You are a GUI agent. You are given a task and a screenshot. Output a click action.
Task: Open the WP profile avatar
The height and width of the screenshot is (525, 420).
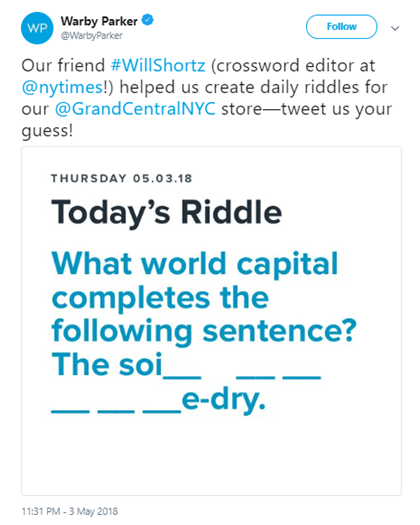[x=37, y=28]
